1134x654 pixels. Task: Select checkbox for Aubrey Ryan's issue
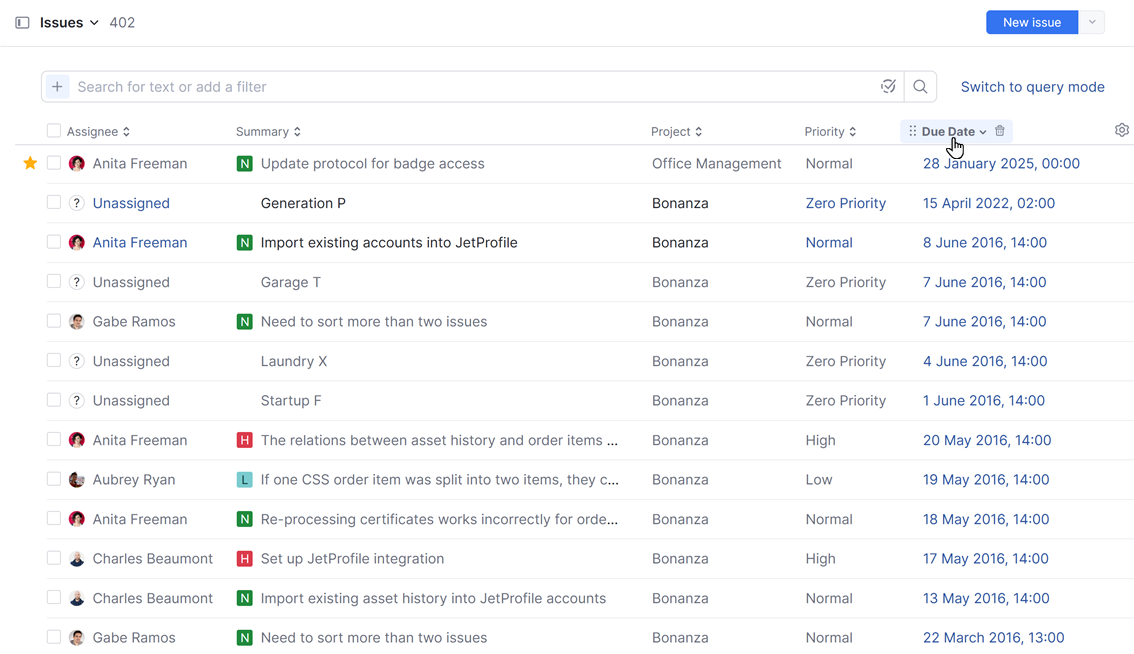(x=54, y=478)
